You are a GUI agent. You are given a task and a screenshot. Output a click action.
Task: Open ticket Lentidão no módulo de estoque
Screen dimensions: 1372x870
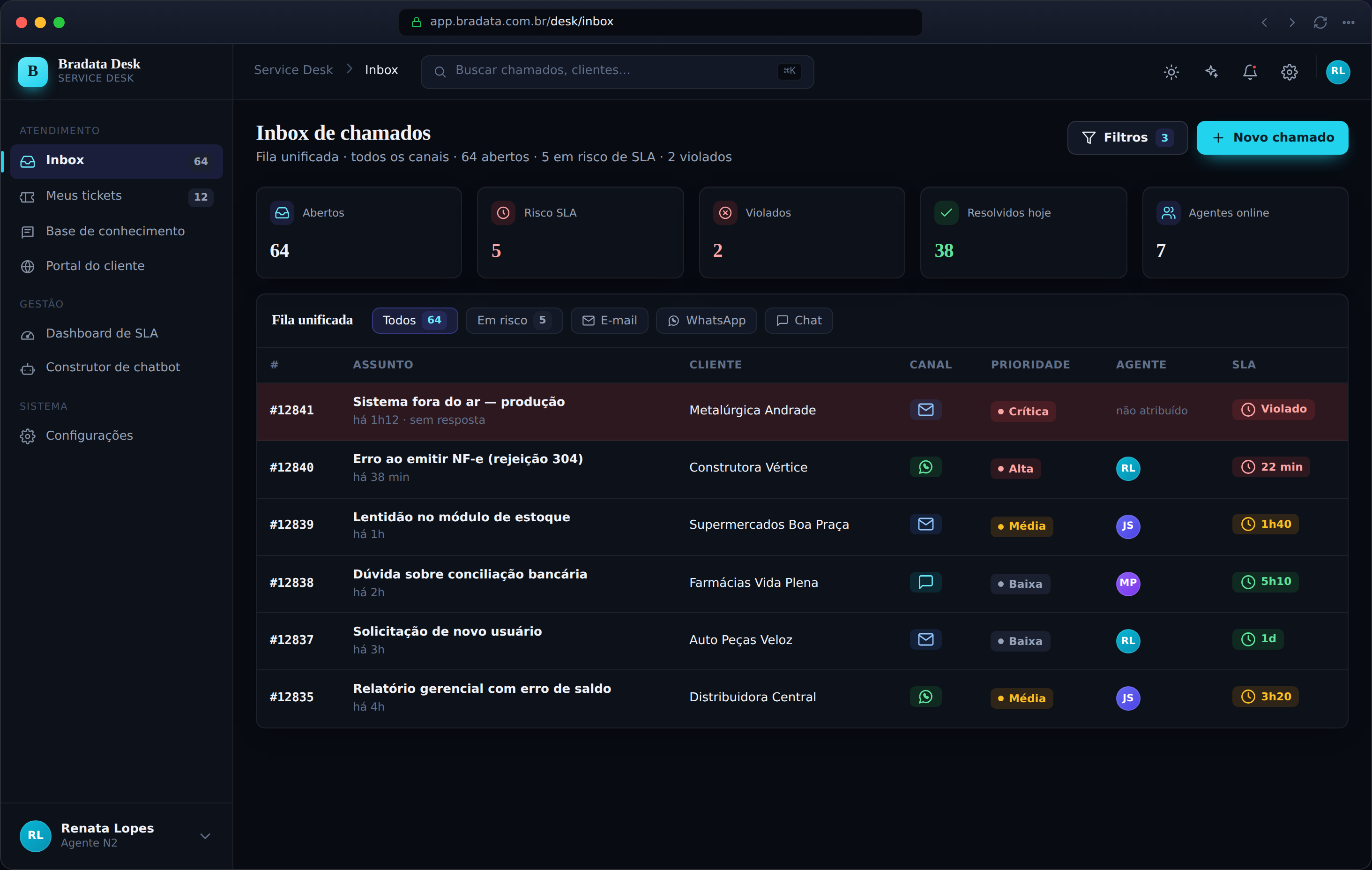point(462,517)
